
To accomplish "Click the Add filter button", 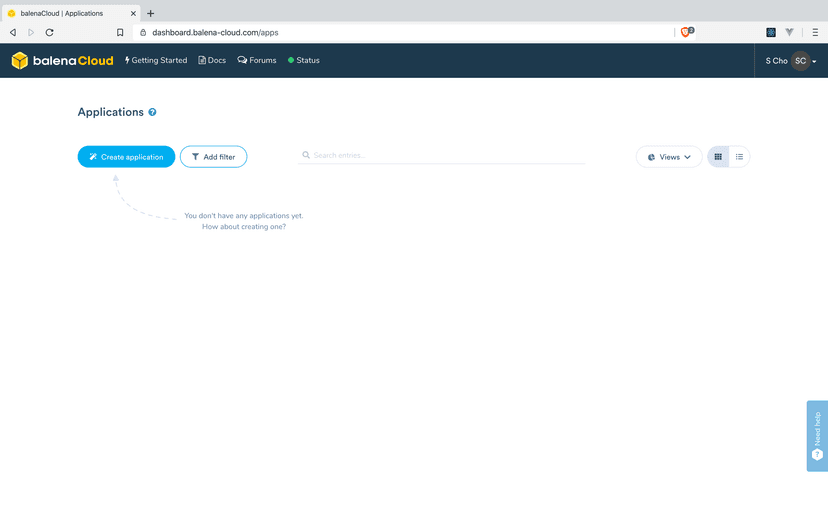I will coord(213,157).
